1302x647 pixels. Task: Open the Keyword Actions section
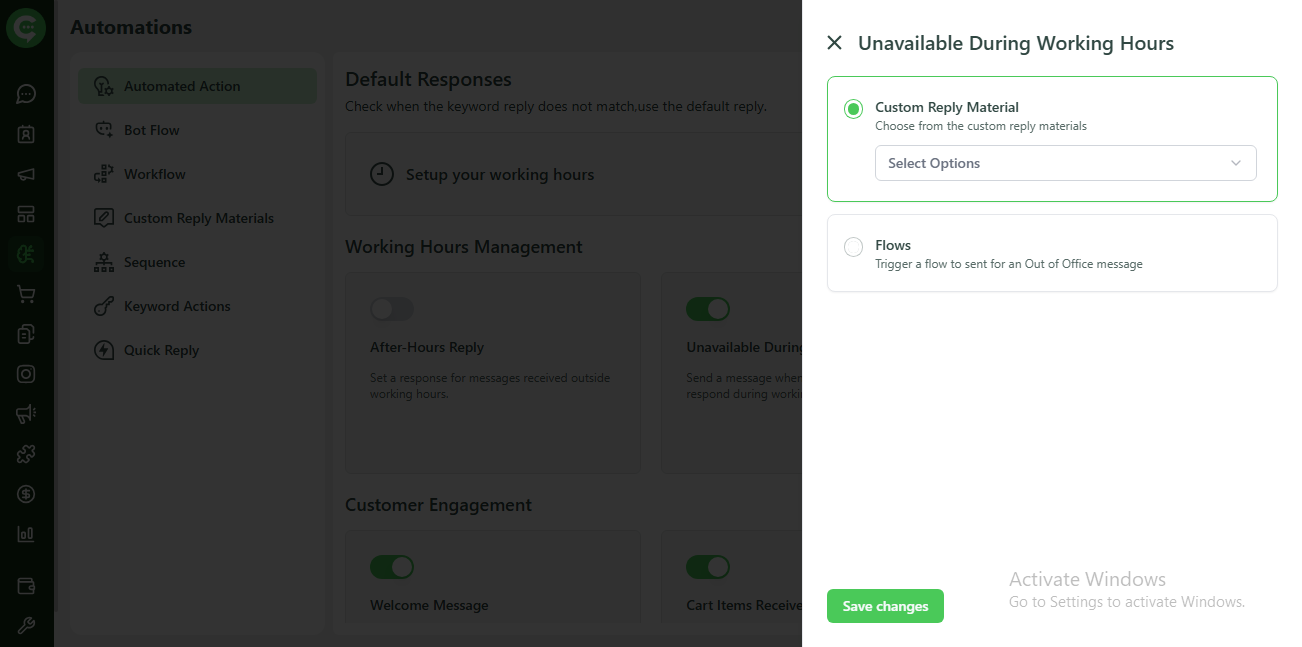coord(176,305)
